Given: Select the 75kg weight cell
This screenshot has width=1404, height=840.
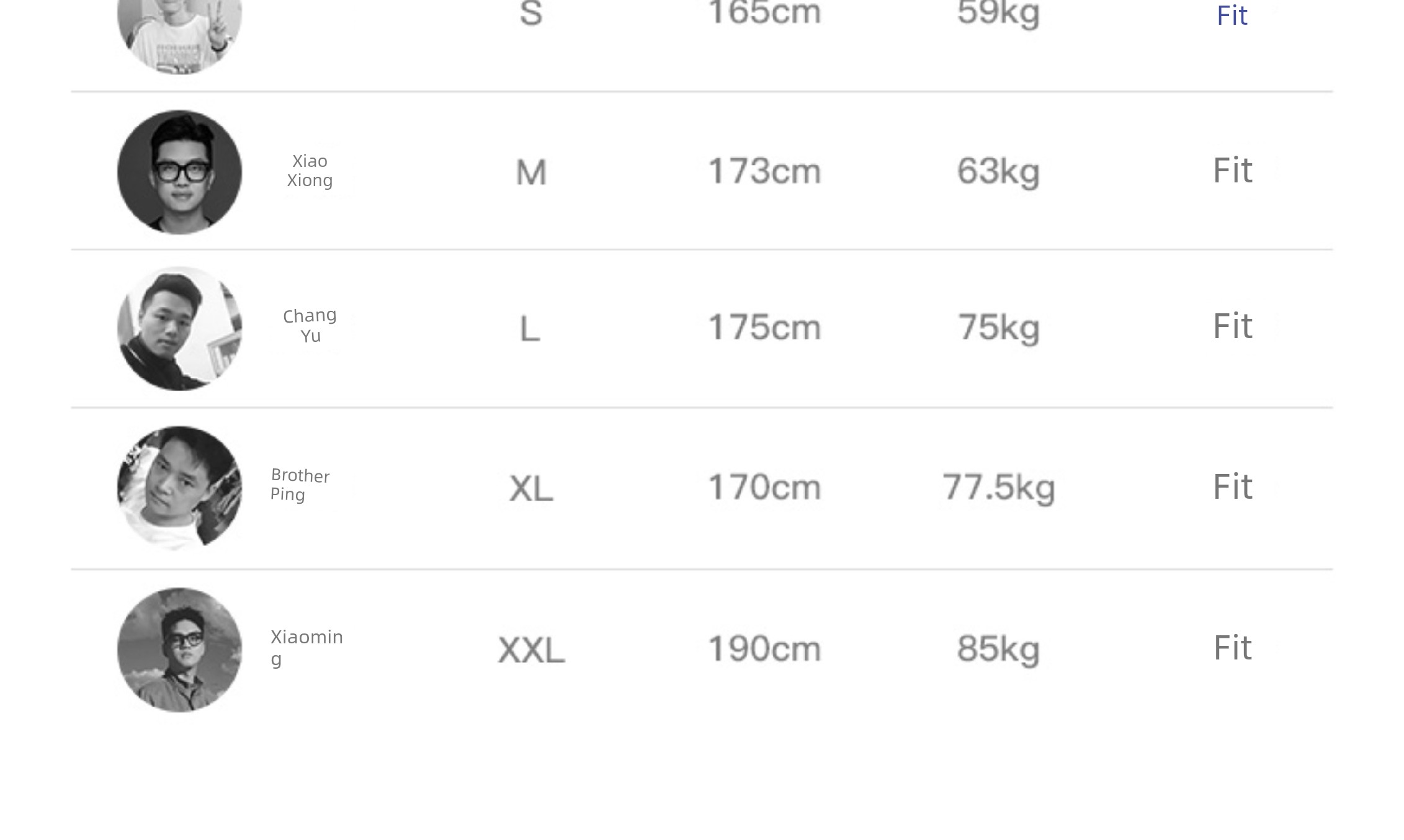Looking at the screenshot, I should tap(998, 328).
